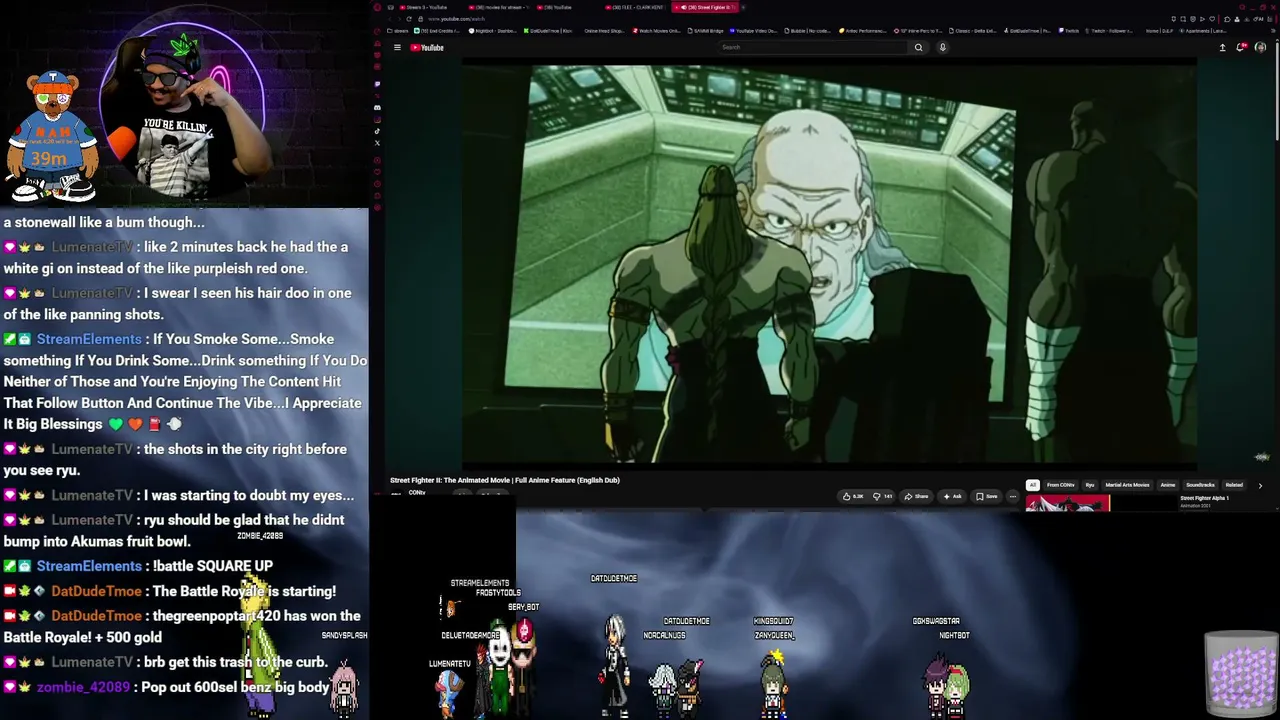Select the All filter chip
The image size is (1280, 720).
tap(1033, 485)
